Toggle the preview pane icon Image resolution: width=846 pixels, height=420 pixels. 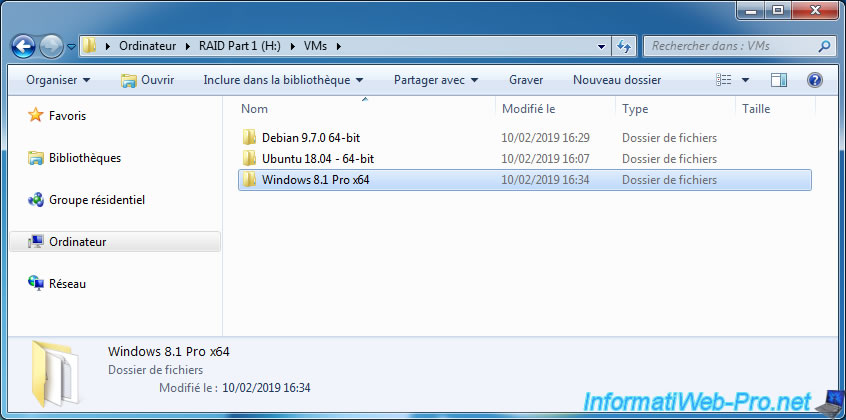coord(779,80)
